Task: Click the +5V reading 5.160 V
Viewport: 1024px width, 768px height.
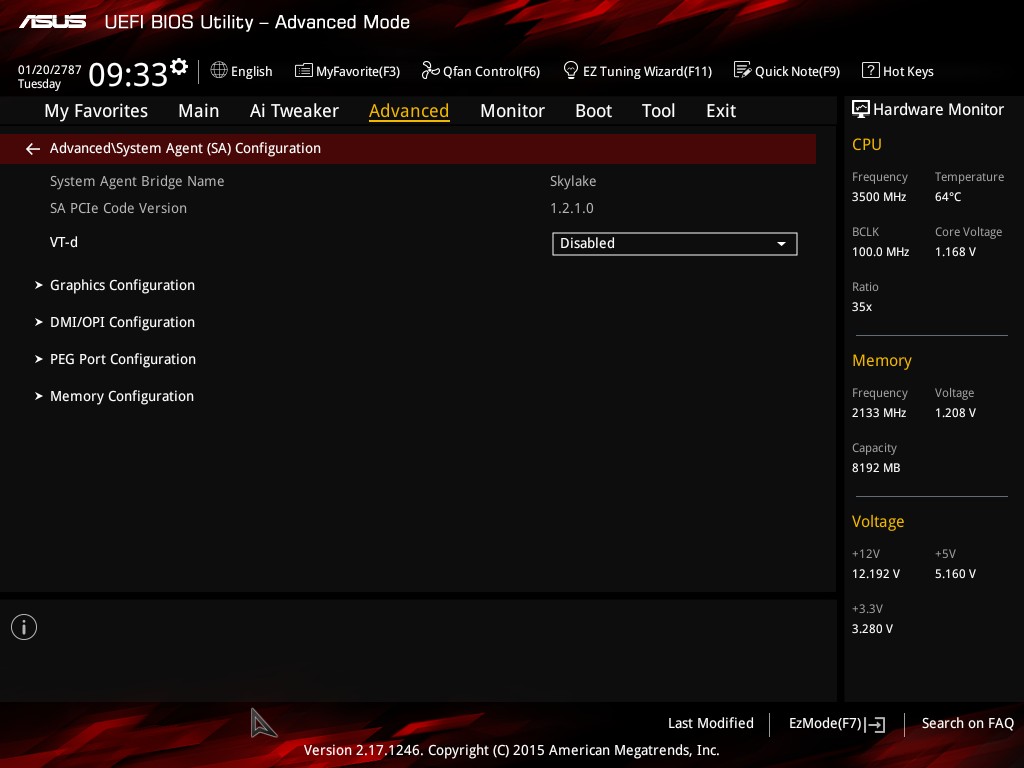Action: (x=955, y=573)
